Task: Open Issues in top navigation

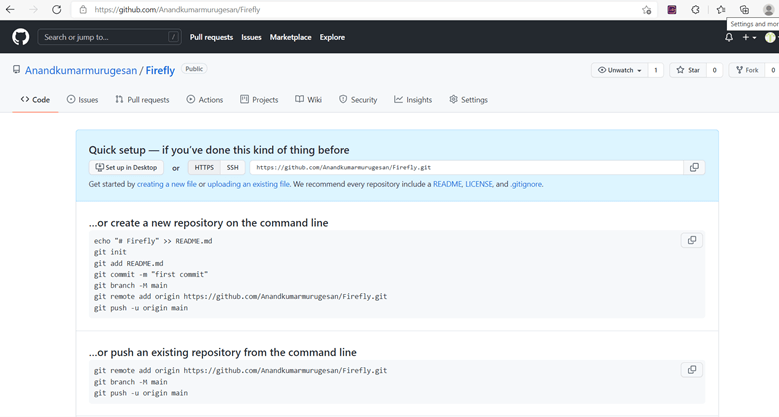Action: coord(251,37)
